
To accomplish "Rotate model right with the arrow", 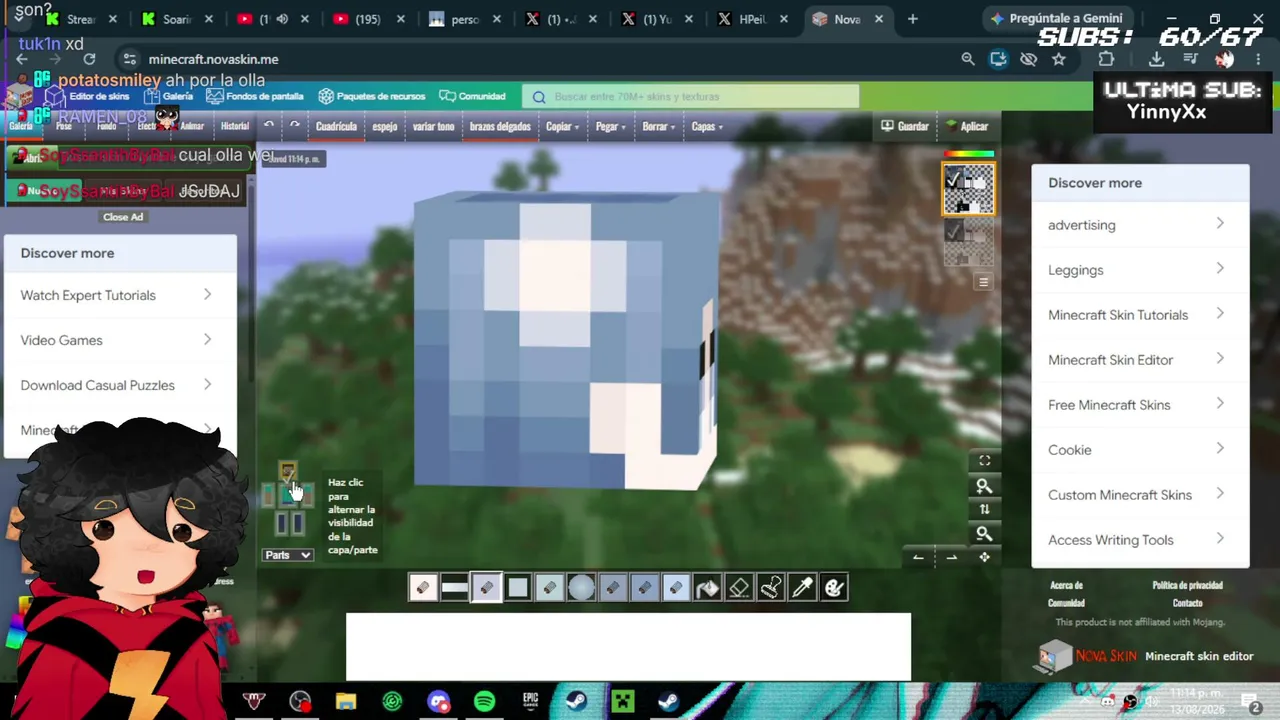I will click(x=951, y=558).
